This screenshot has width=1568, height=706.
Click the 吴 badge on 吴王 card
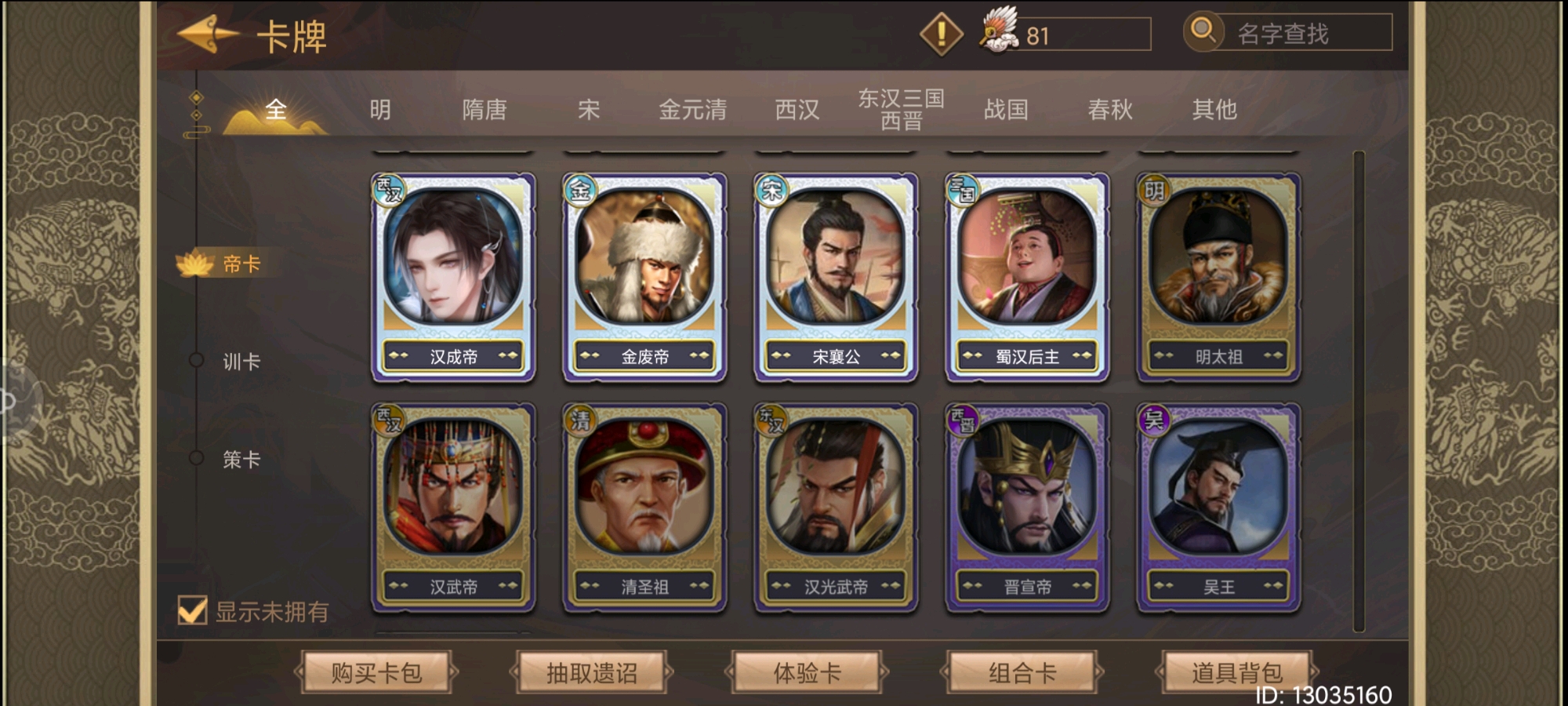(1154, 421)
